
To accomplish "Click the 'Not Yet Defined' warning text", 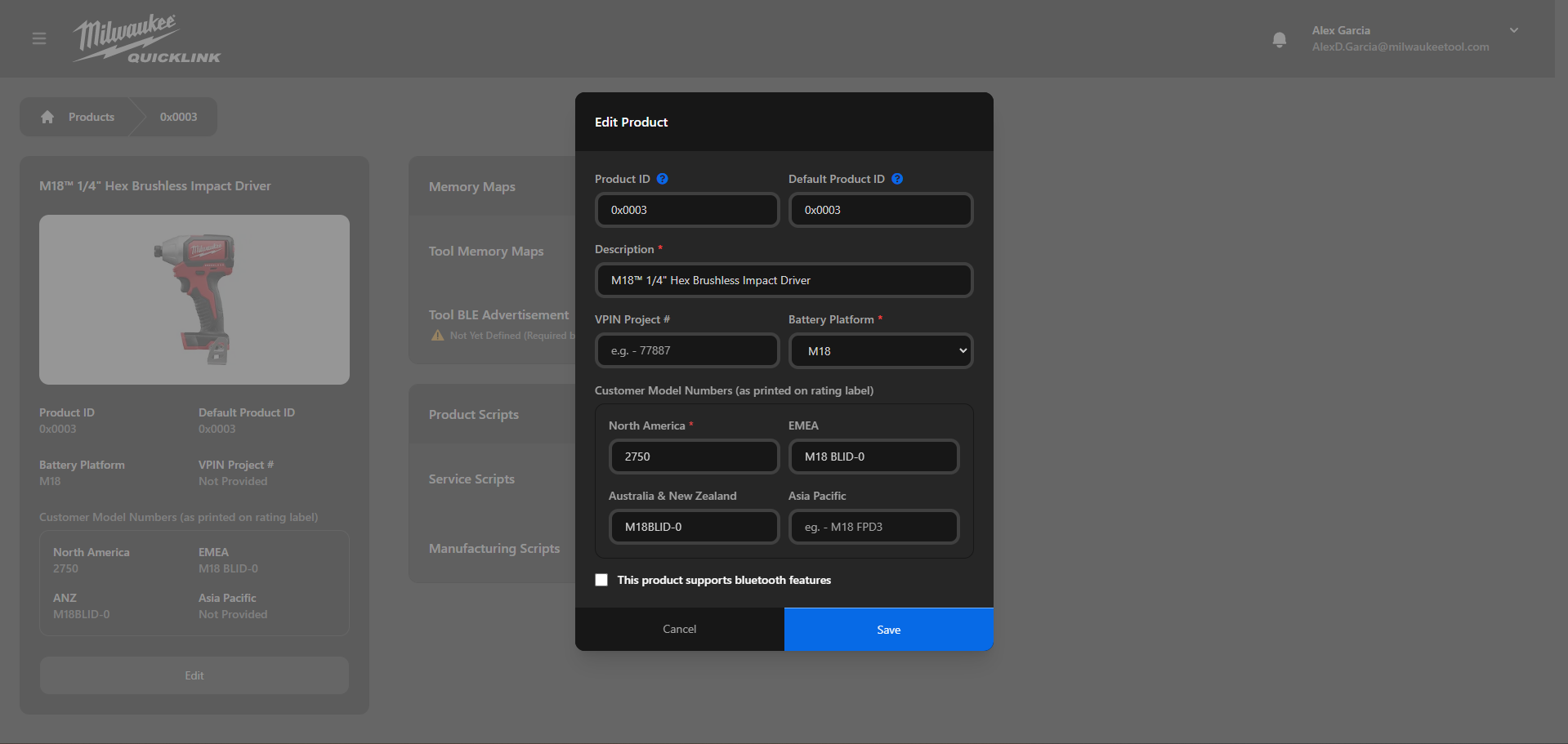I will (x=512, y=335).
